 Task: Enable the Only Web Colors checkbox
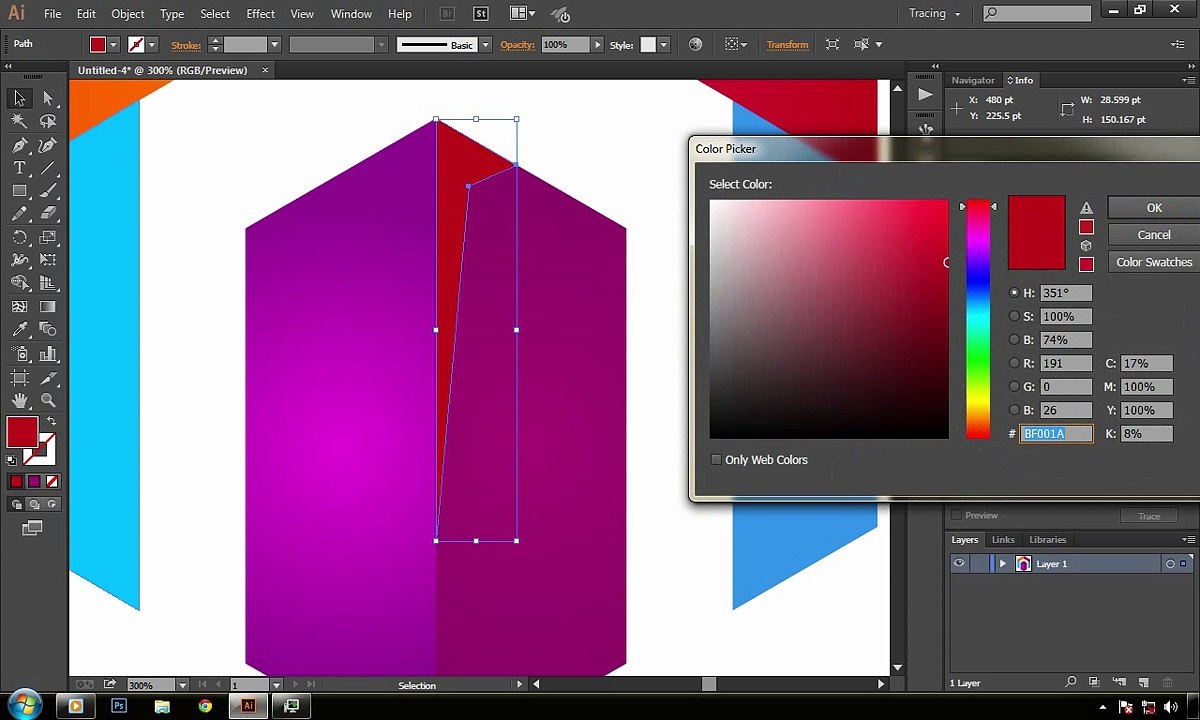tap(716, 460)
